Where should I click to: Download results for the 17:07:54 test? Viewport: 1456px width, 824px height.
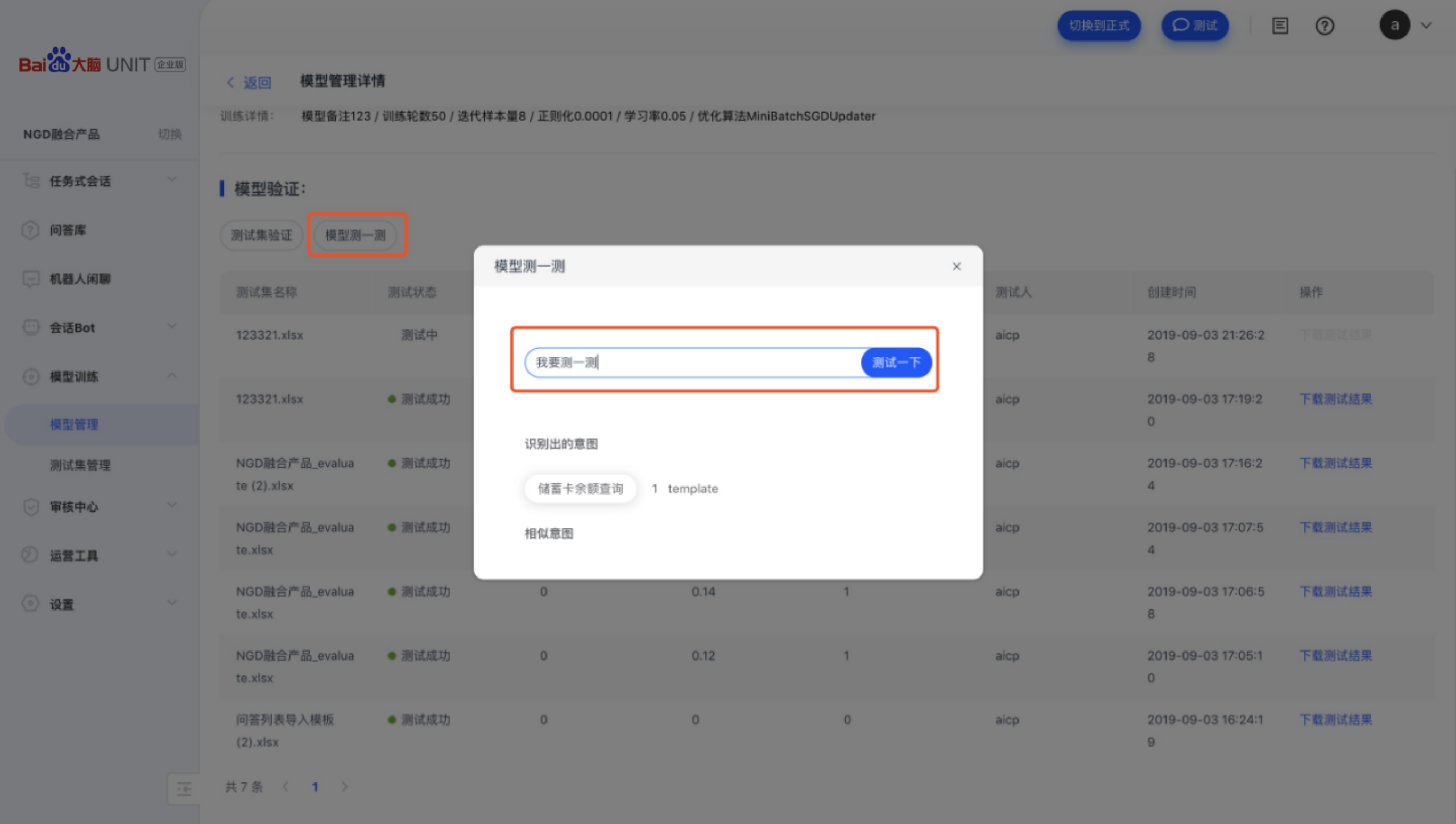(x=1336, y=528)
